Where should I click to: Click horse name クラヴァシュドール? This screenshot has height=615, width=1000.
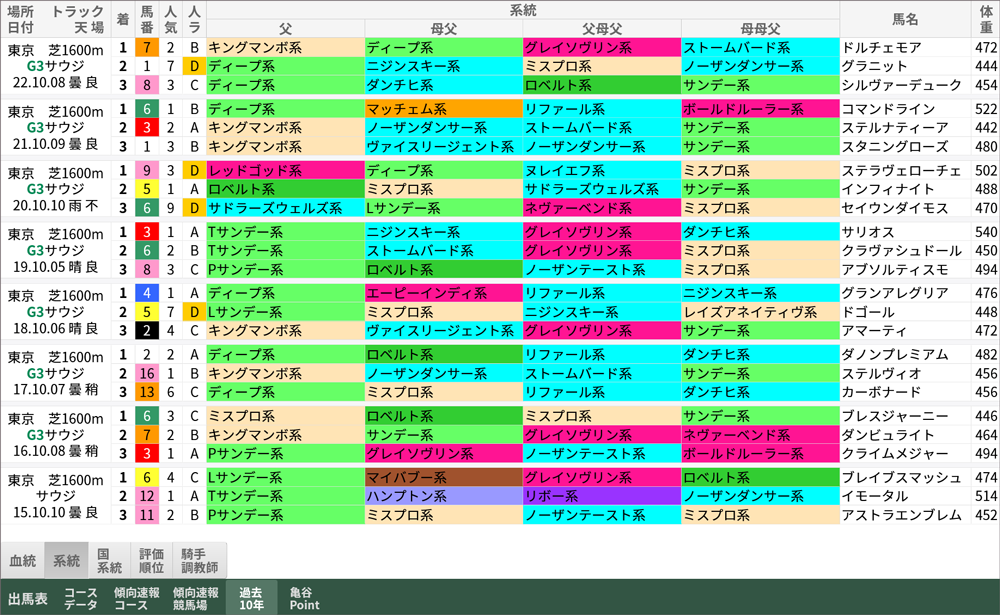pos(901,250)
